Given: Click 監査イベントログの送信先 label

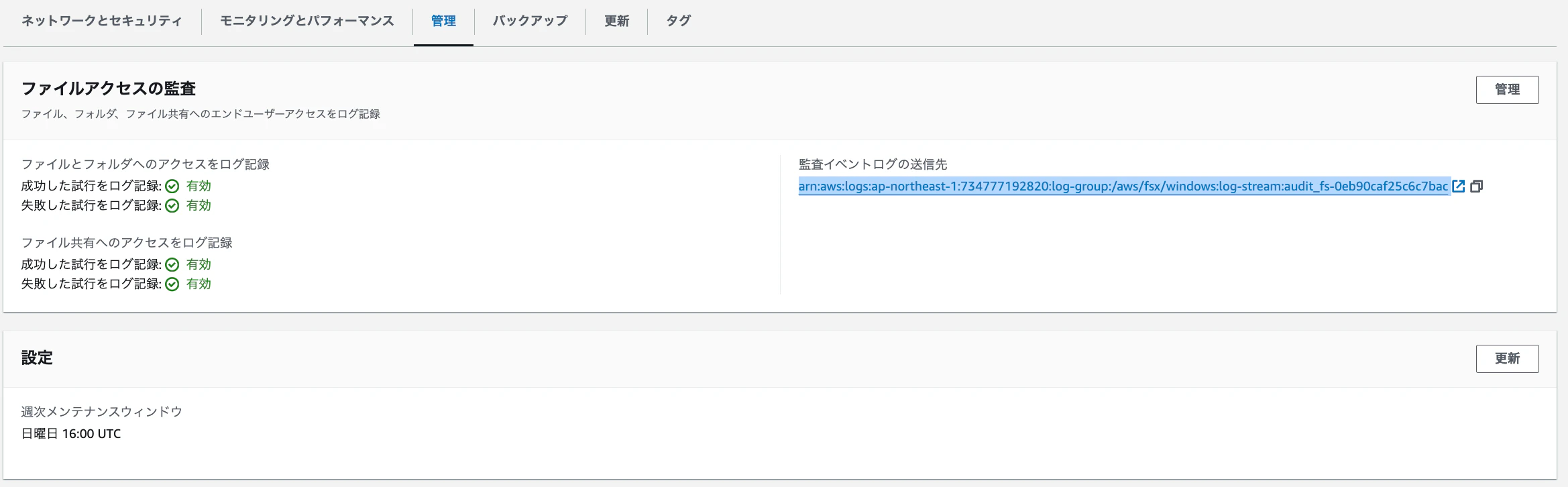Looking at the screenshot, I should [x=873, y=164].
